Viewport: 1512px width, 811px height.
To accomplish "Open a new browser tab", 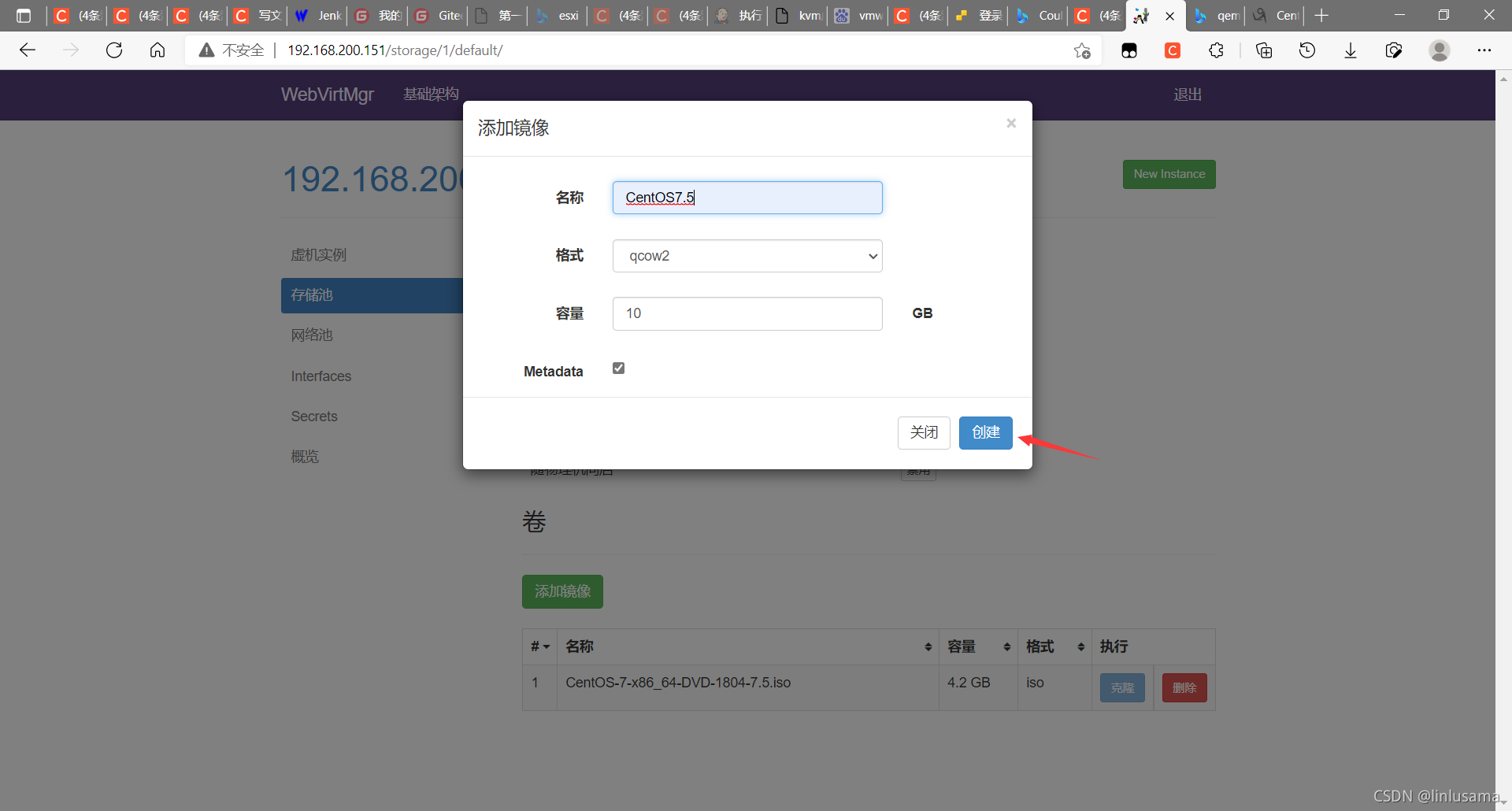I will point(1322,16).
